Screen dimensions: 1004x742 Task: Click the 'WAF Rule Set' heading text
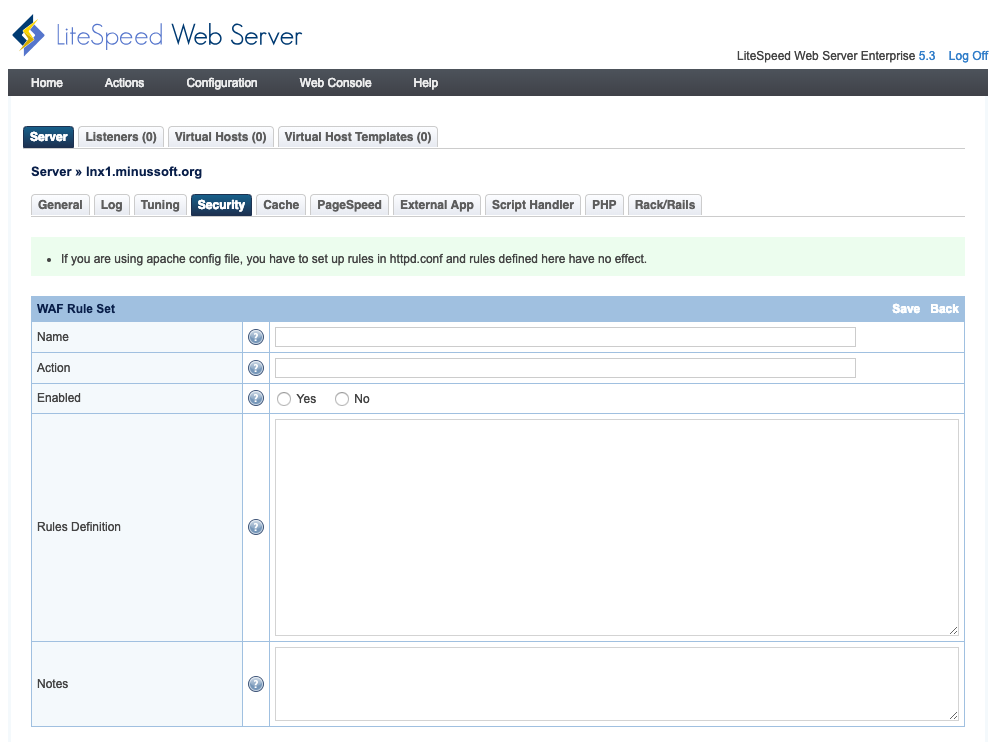(x=76, y=309)
